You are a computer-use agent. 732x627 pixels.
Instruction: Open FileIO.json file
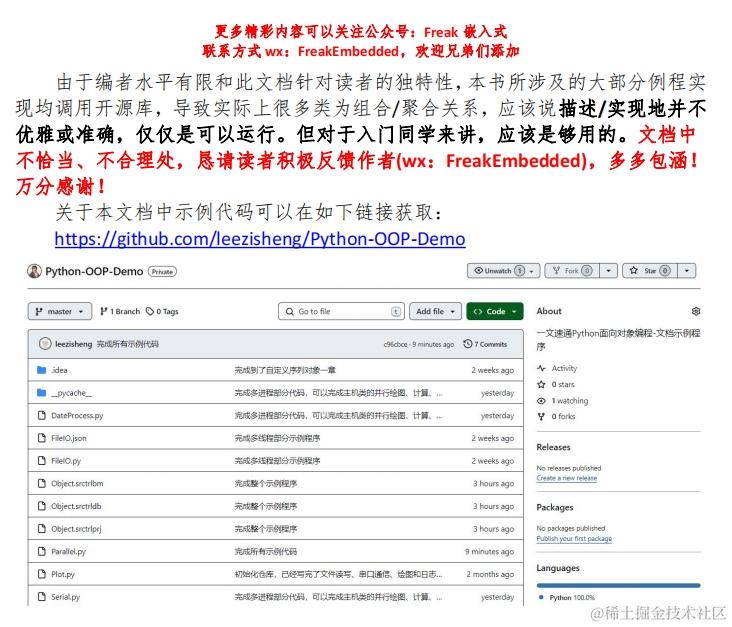pos(69,438)
